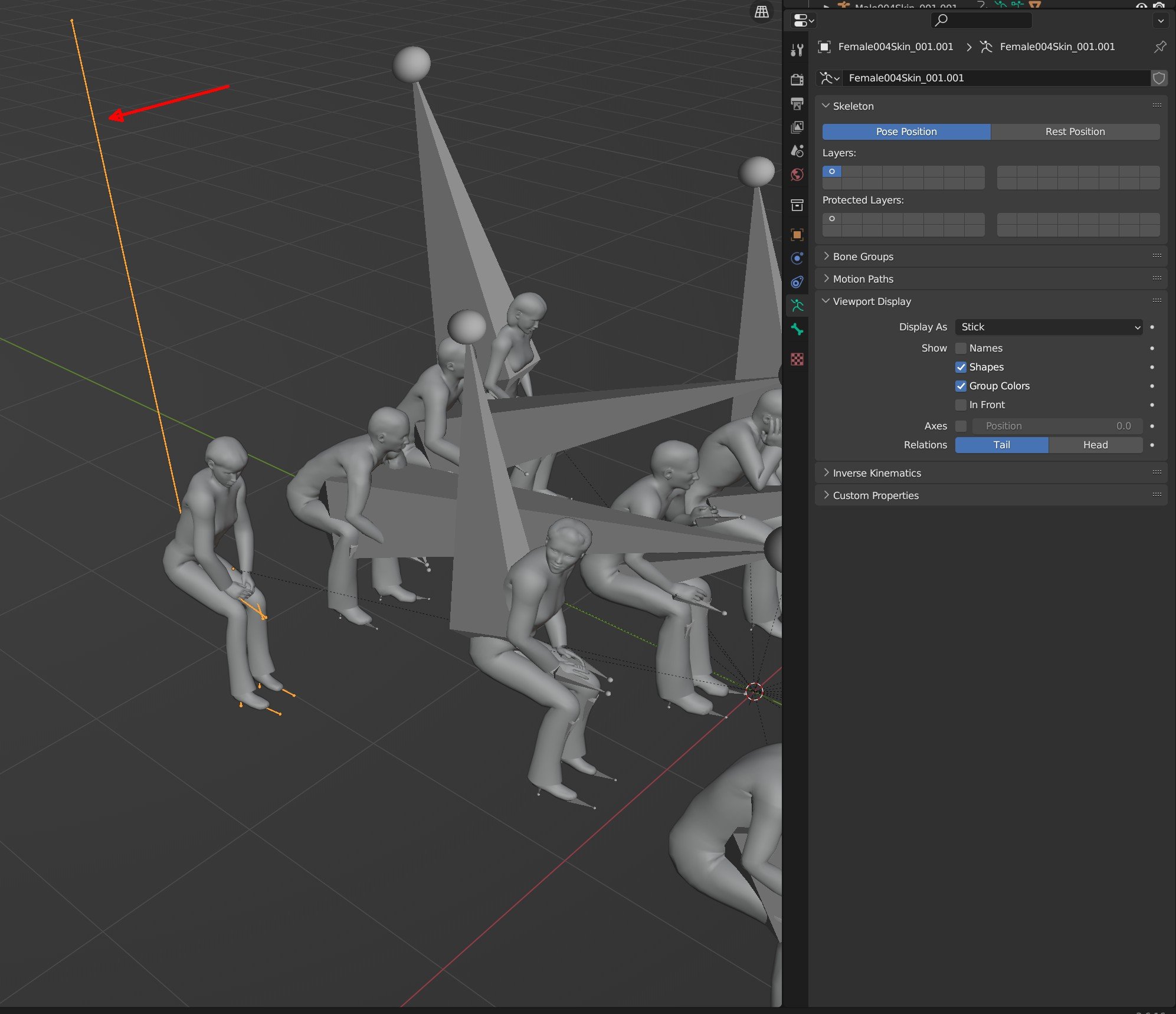Image resolution: width=1176 pixels, height=1014 pixels.
Task: Click the armature name Female004Skin_001.001 in breadcrumb
Action: (x=1057, y=47)
